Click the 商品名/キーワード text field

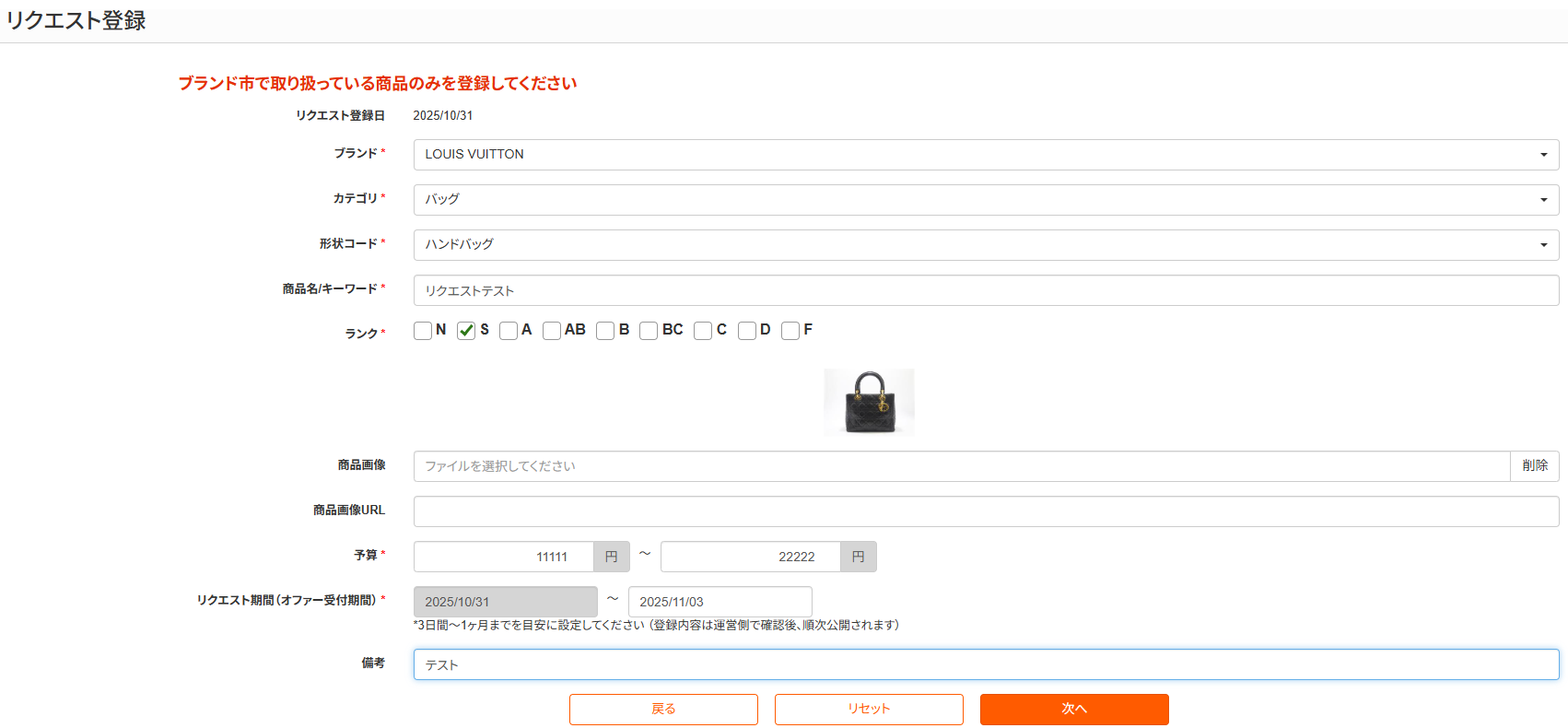click(x=985, y=290)
